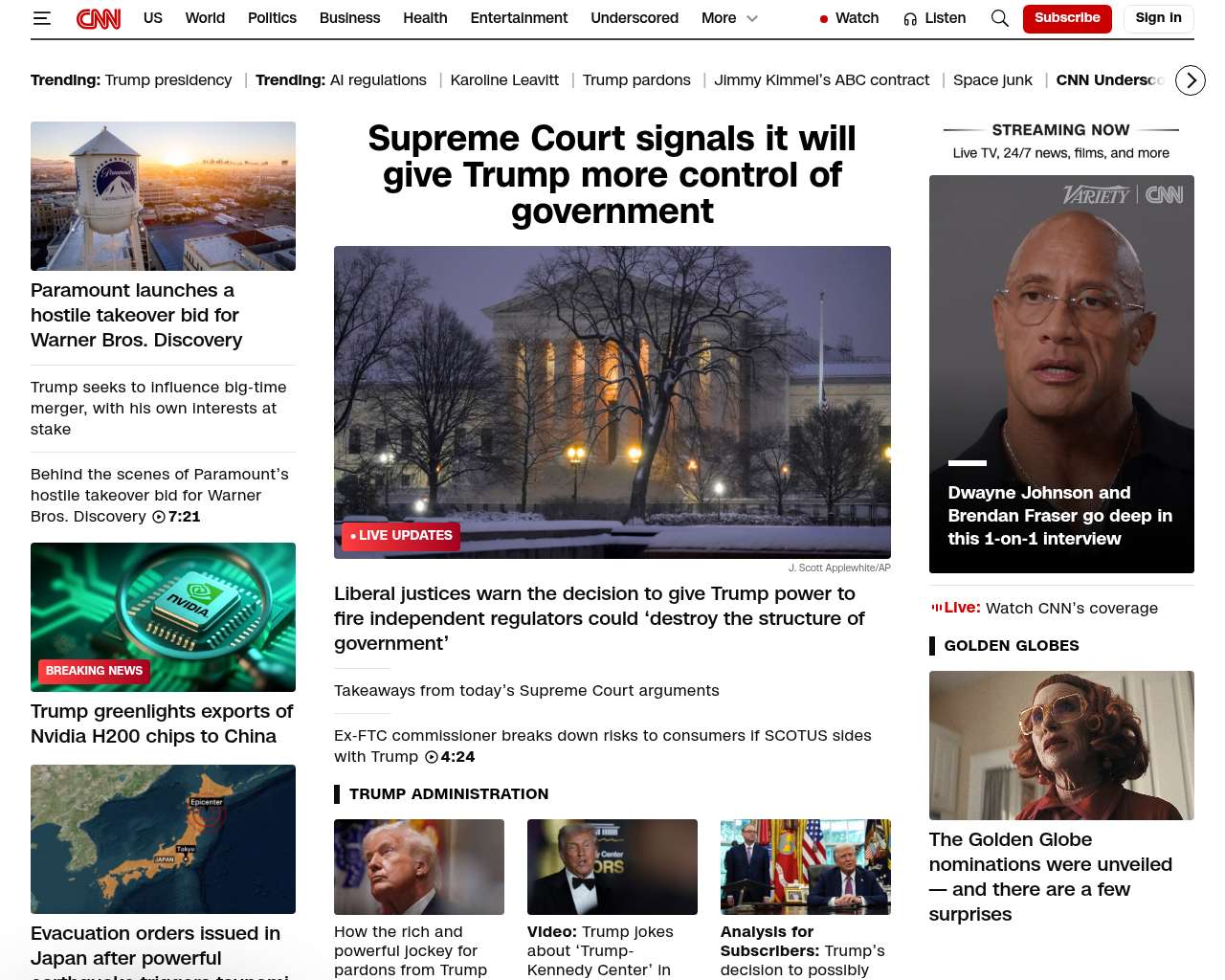Click the 4:24 video clock icon
Viewport: 1225px width, 980px height.
[432, 757]
